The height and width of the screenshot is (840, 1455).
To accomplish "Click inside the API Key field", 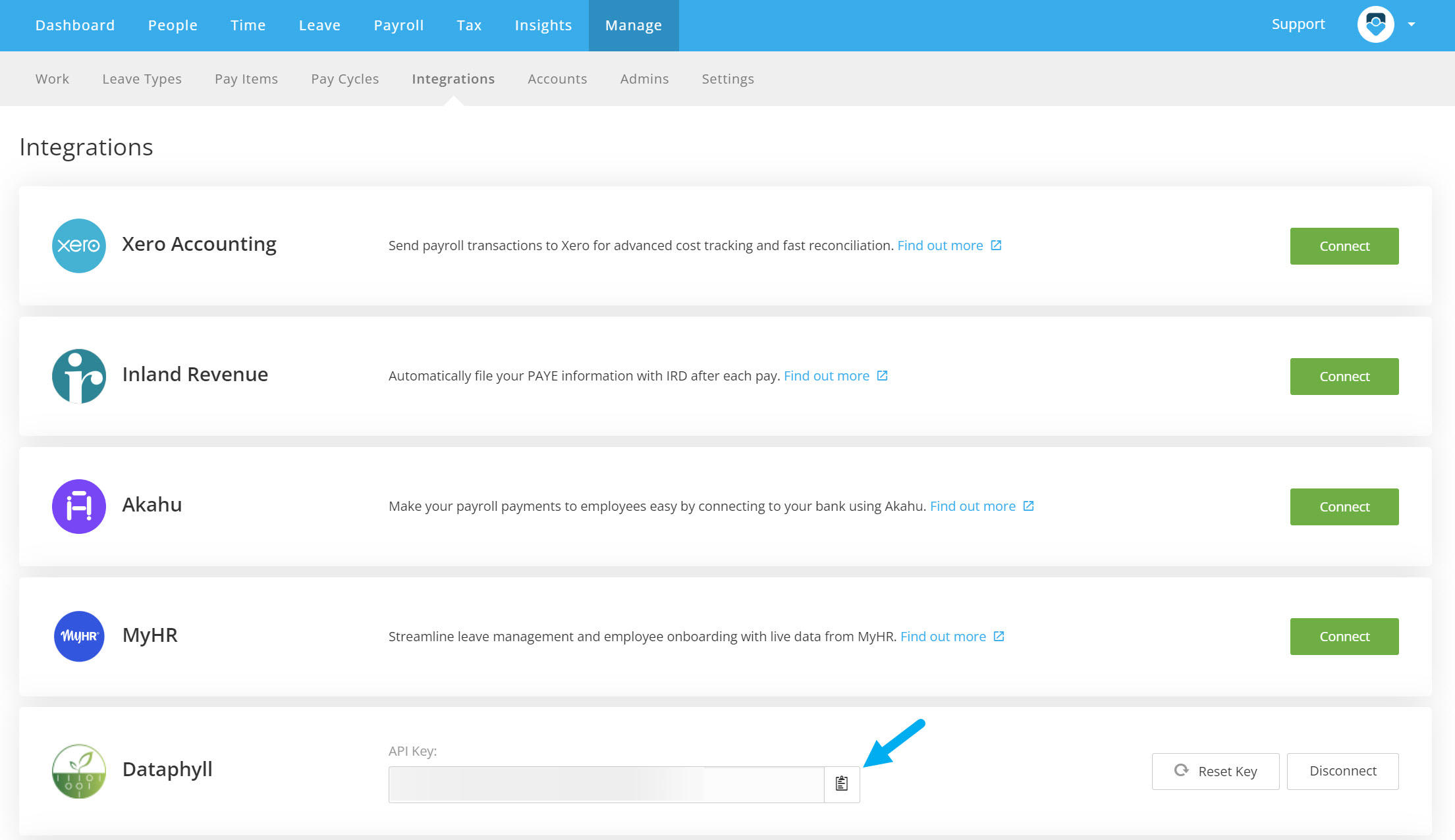I will pos(606,784).
